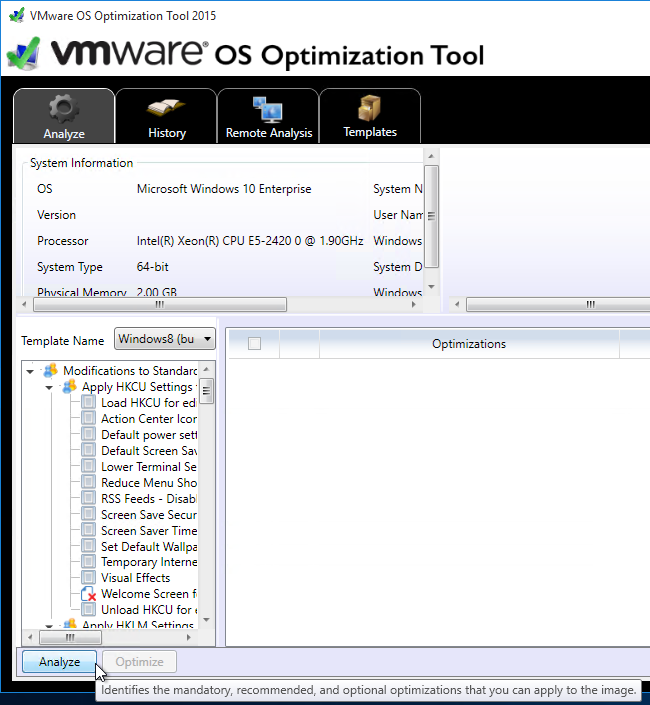Click System Information horizontal scrollbar left arrow
Image resolution: width=650 pixels, height=705 pixels.
point(24,304)
